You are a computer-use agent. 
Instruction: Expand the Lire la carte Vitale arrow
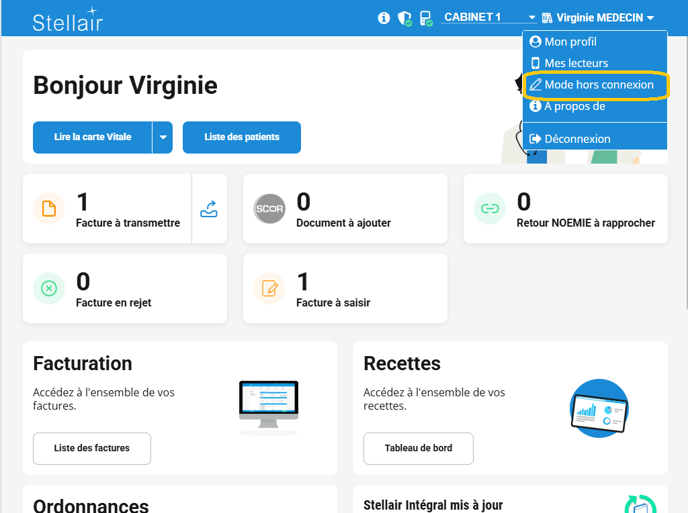click(x=163, y=137)
